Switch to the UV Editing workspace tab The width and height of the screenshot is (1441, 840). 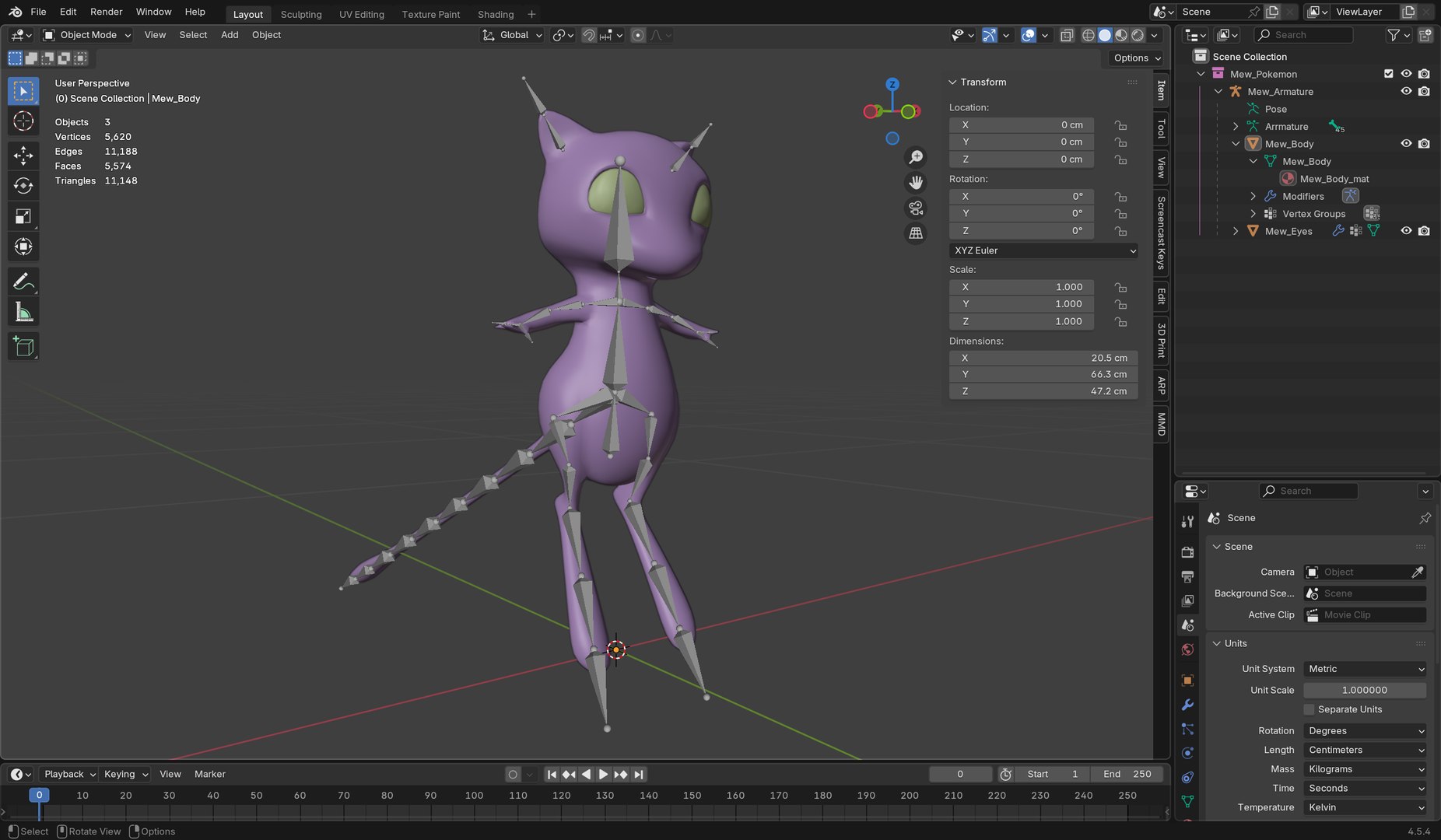(362, 14)
